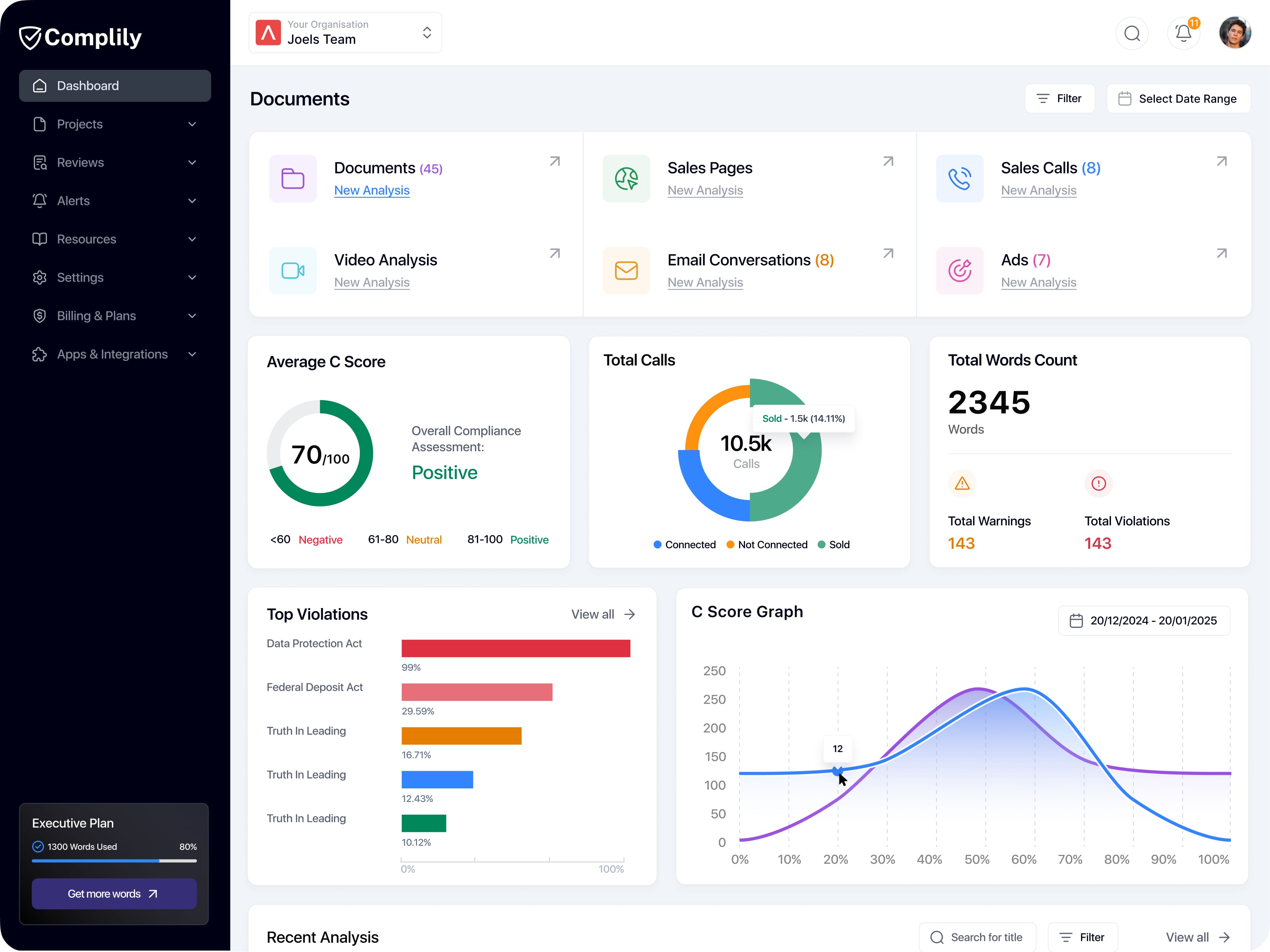Click the Projects file icon in sidebar
The width and height of the screenshot is (1270, 952).
(40, 124)
